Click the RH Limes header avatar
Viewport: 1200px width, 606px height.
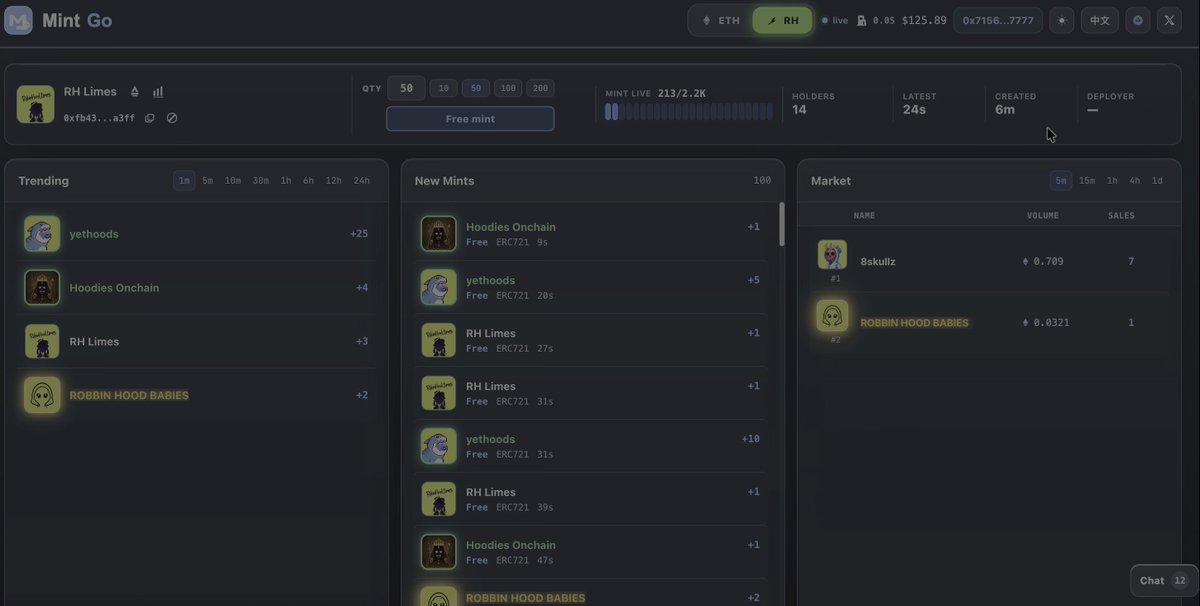tap(36, 104)
